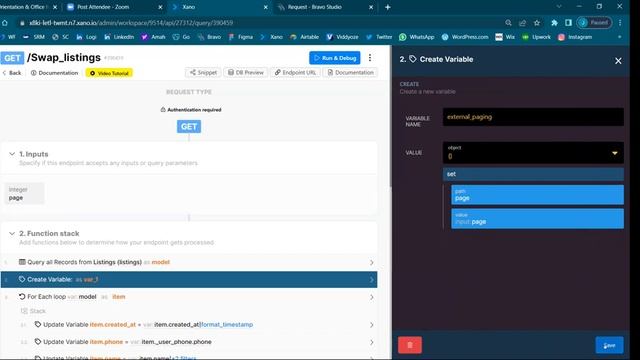Expand arrow on item.phone row
This screenshot has height=360, width=640.
pyautogui.click(x=371, y=342)
